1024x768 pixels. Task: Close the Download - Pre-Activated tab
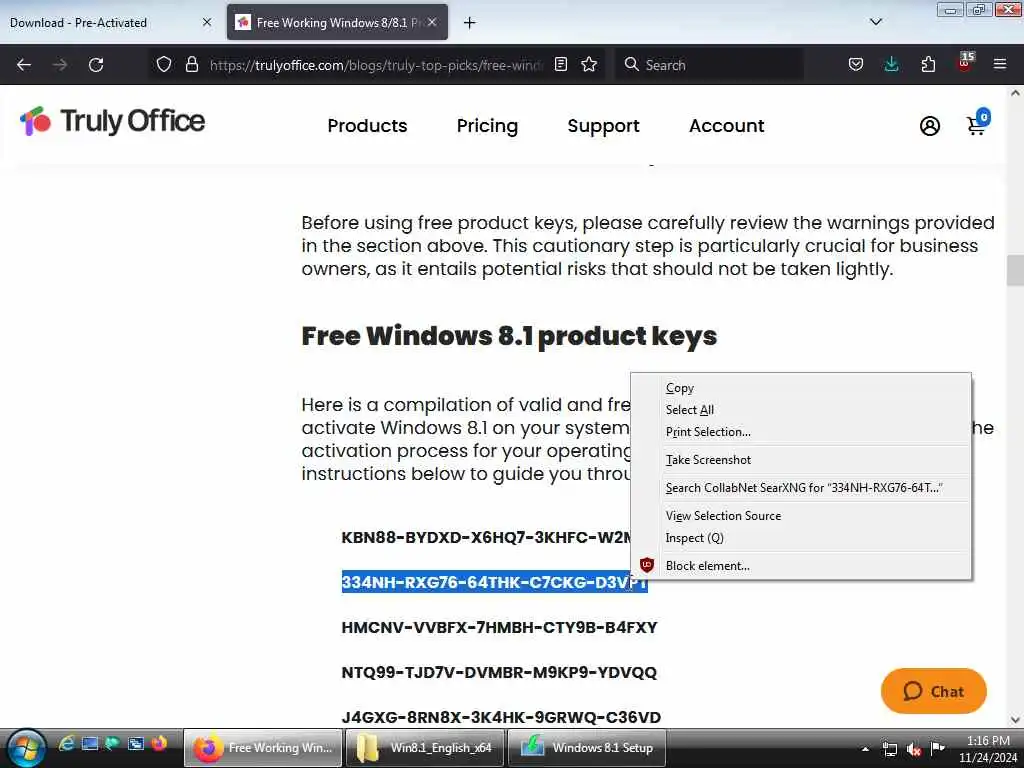pyautogui.click(x=207, y=22)
